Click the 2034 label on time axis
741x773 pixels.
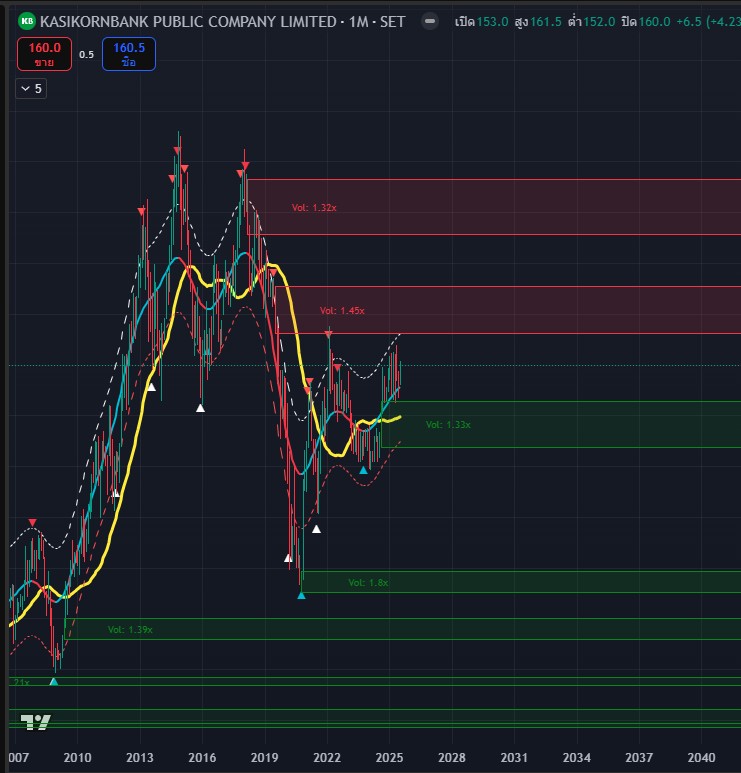577,758
